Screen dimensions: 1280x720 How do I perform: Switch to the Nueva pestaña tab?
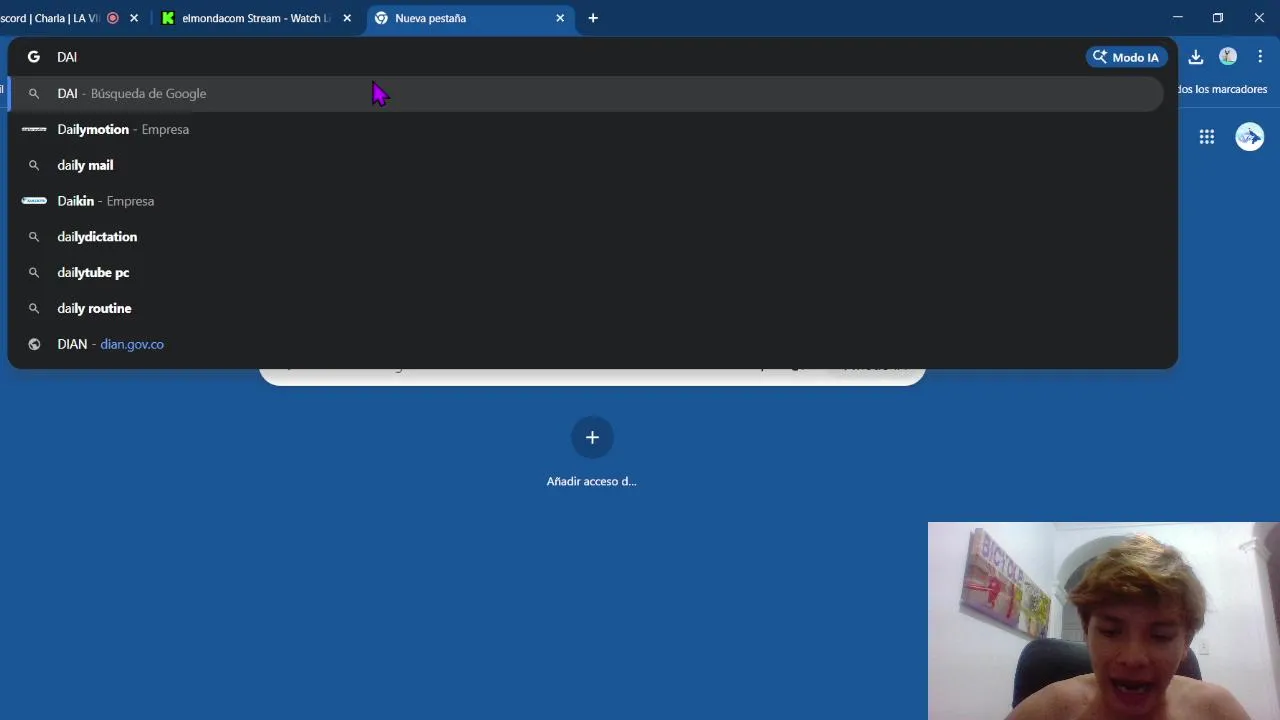click(470, 18)
